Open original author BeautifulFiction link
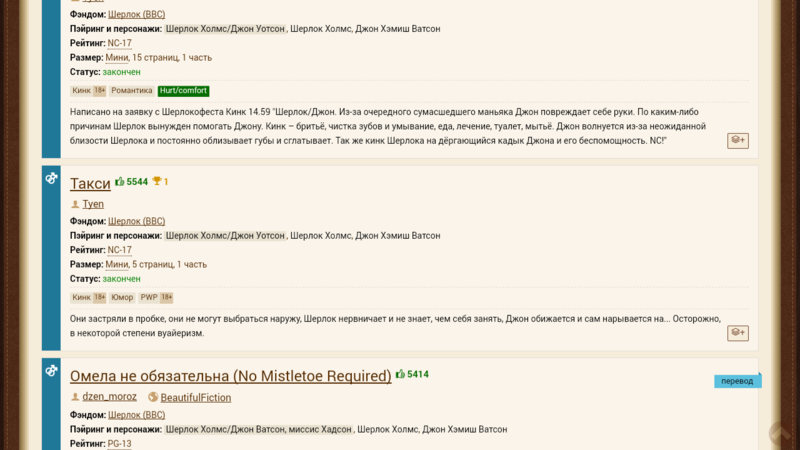Image resolution: width=800 pixels, height=450 pixels. 195,397
